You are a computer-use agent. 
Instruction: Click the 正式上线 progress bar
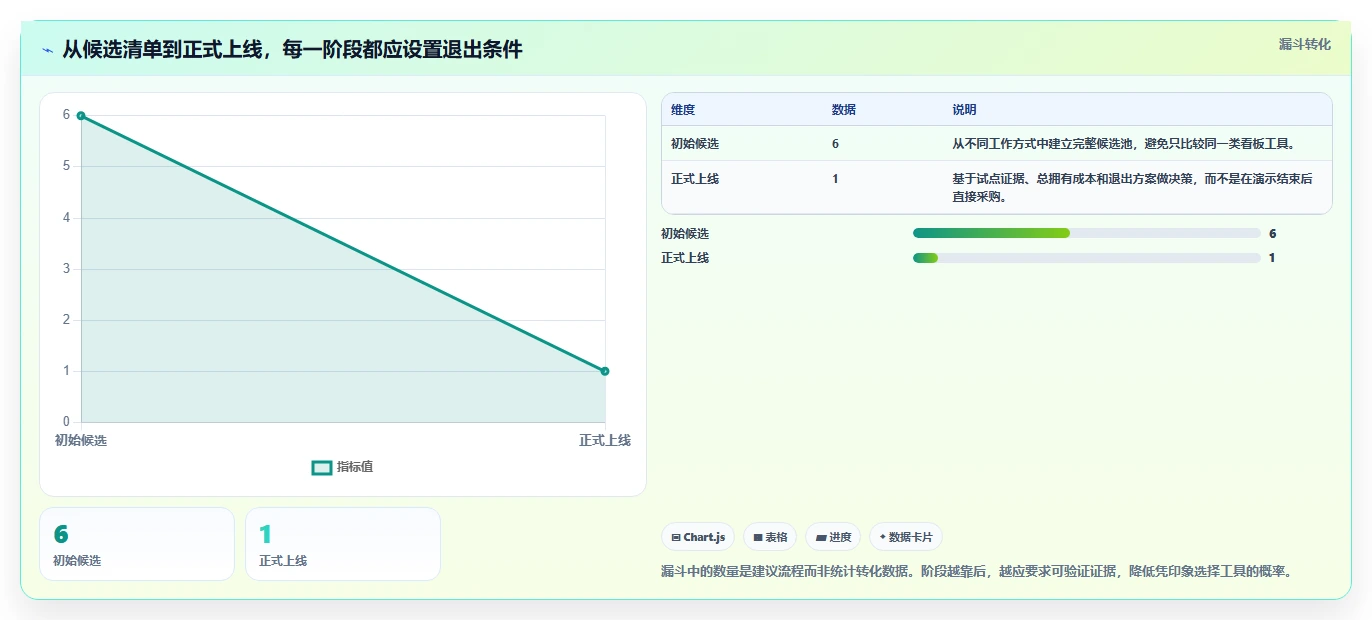tap(1086, 258)
